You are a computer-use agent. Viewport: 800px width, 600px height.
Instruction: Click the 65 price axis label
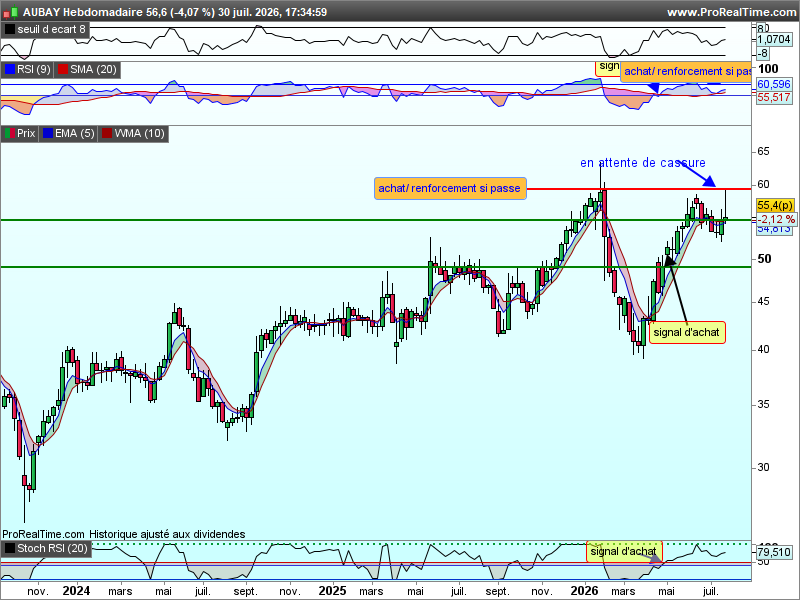coord(763,152)
